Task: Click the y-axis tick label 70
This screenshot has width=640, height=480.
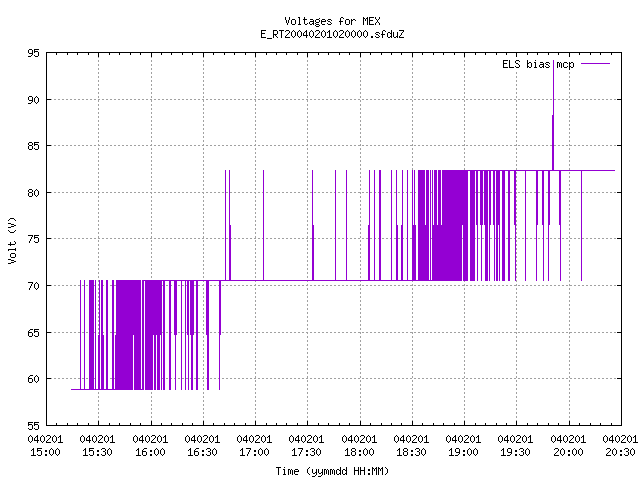Action: click(33, 286)
